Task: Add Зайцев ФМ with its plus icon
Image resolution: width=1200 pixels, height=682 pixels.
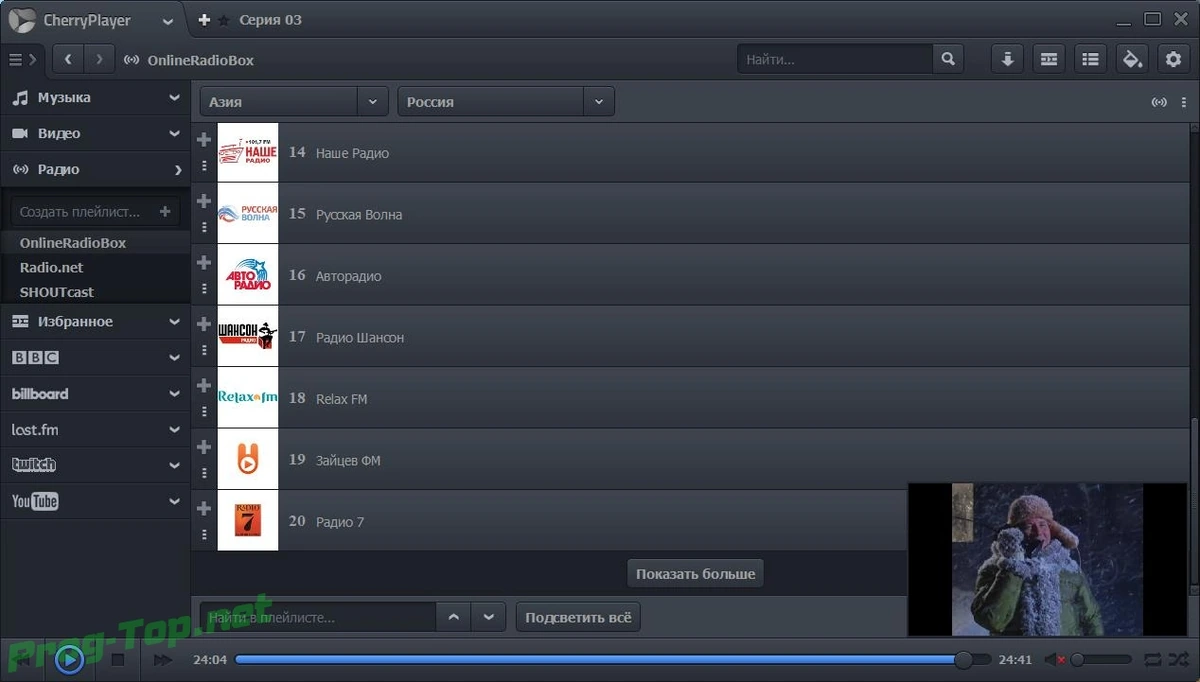Action: click(x=204, y=447)
